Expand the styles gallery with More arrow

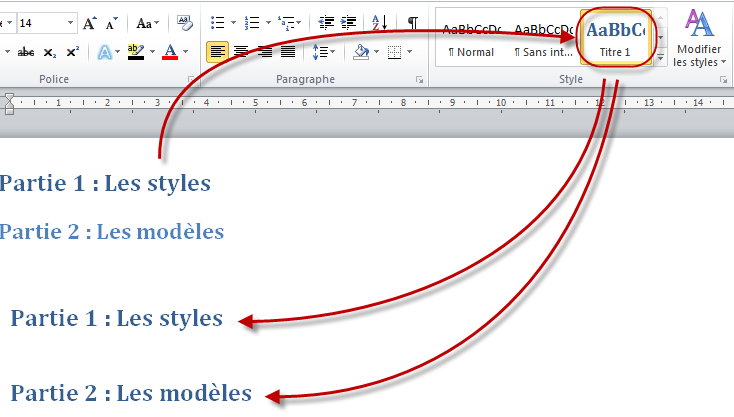661,61
